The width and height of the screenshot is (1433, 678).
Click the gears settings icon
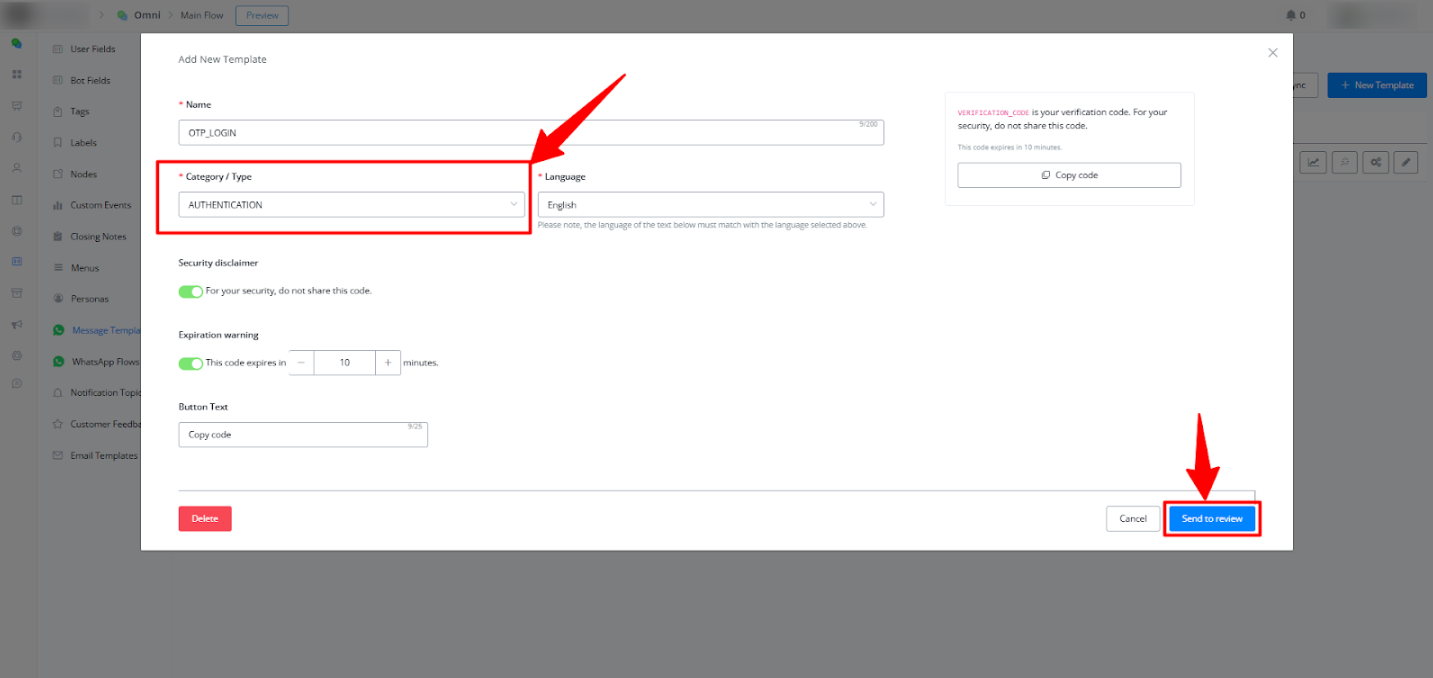1376,162
